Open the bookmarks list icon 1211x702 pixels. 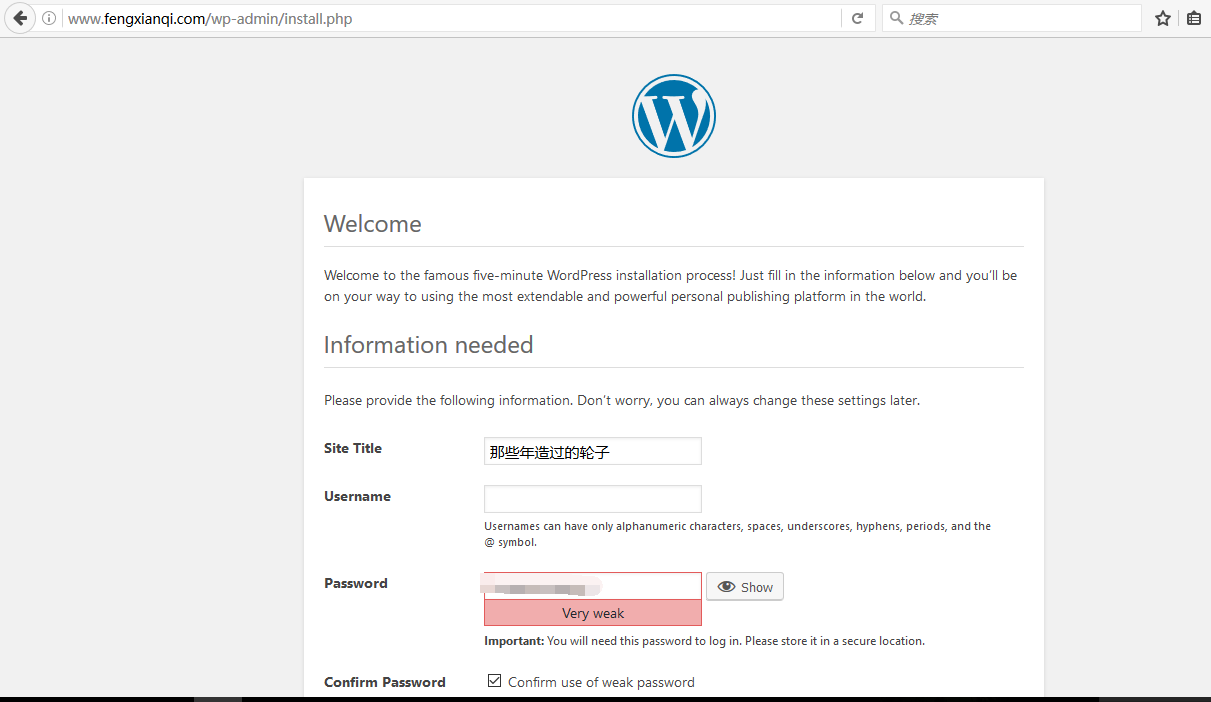pos(1194,18)
